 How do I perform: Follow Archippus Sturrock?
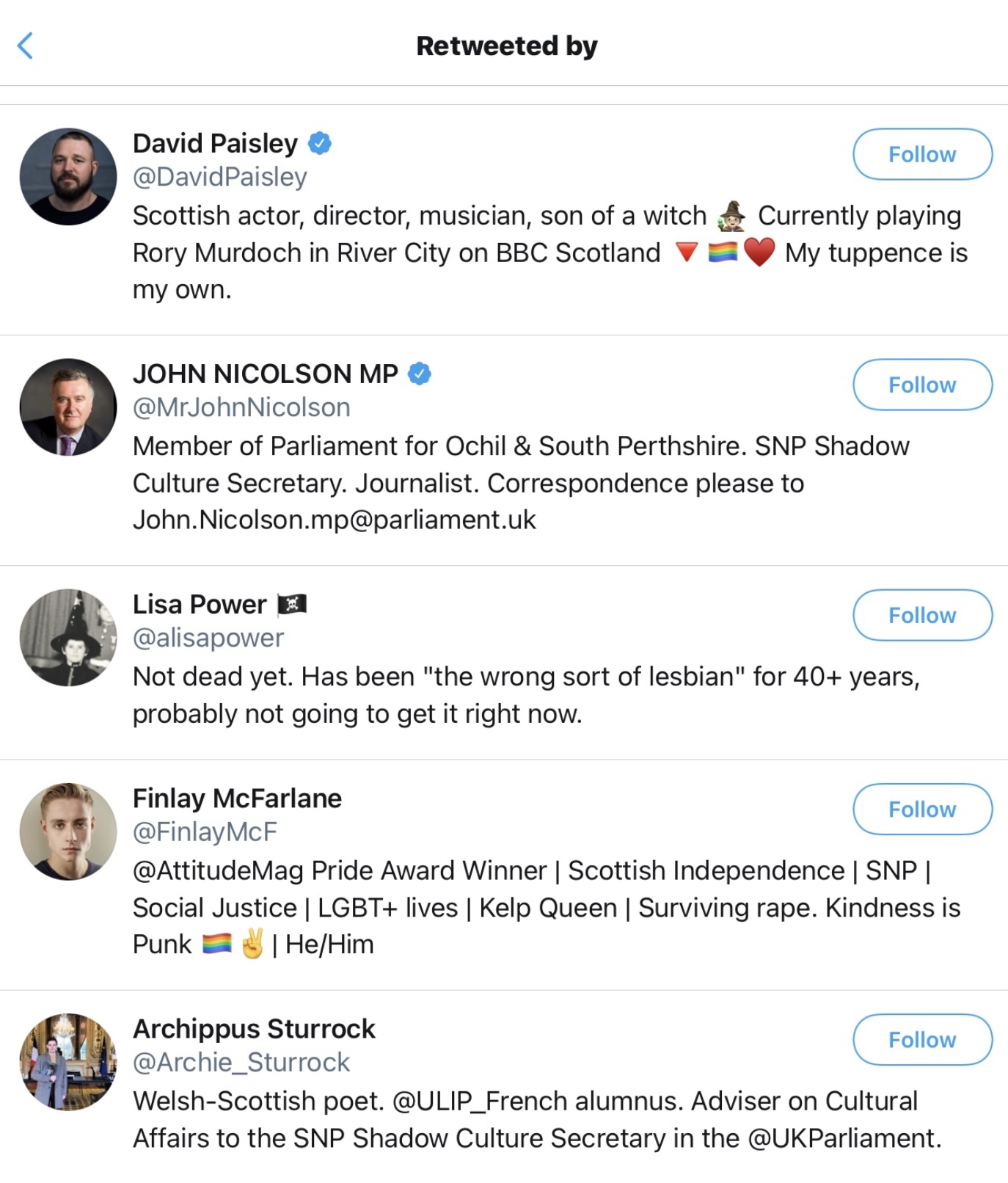(922, 1039)
